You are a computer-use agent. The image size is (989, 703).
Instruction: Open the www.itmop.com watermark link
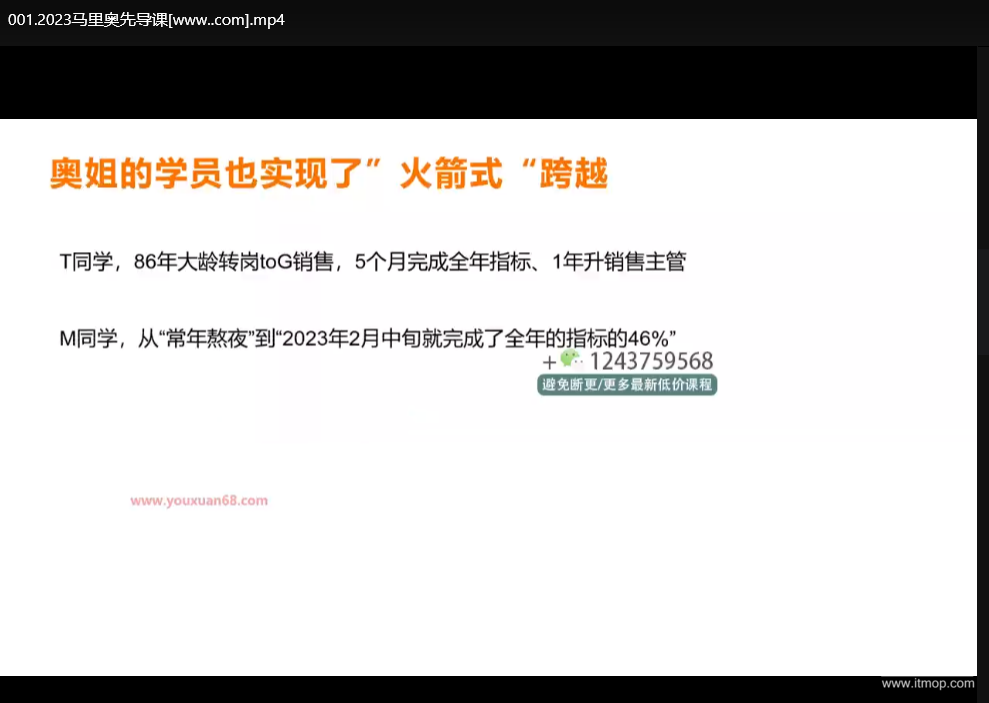click(x=927, y=683)
